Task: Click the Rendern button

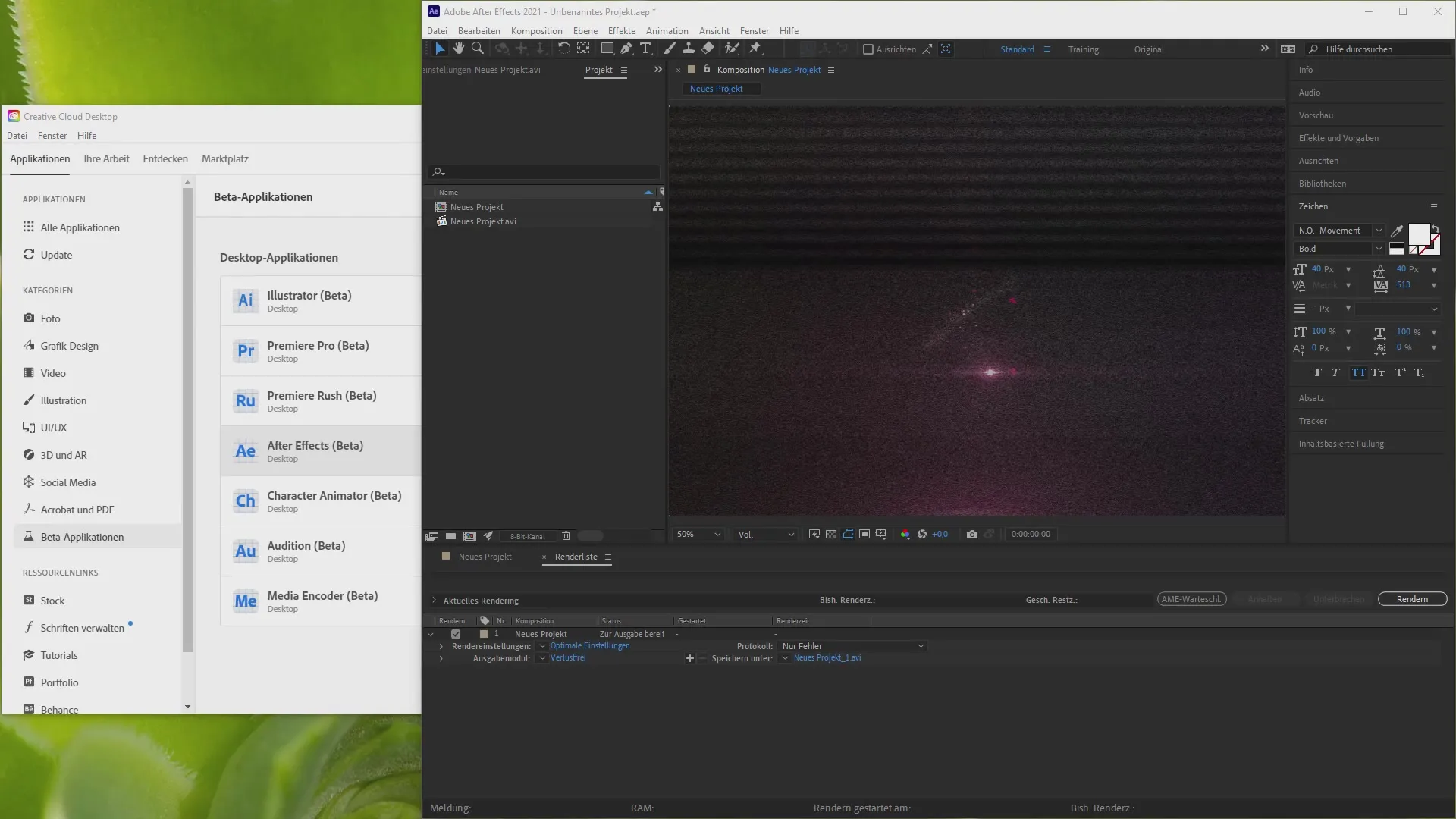Action: click(x=1412, y=599)
